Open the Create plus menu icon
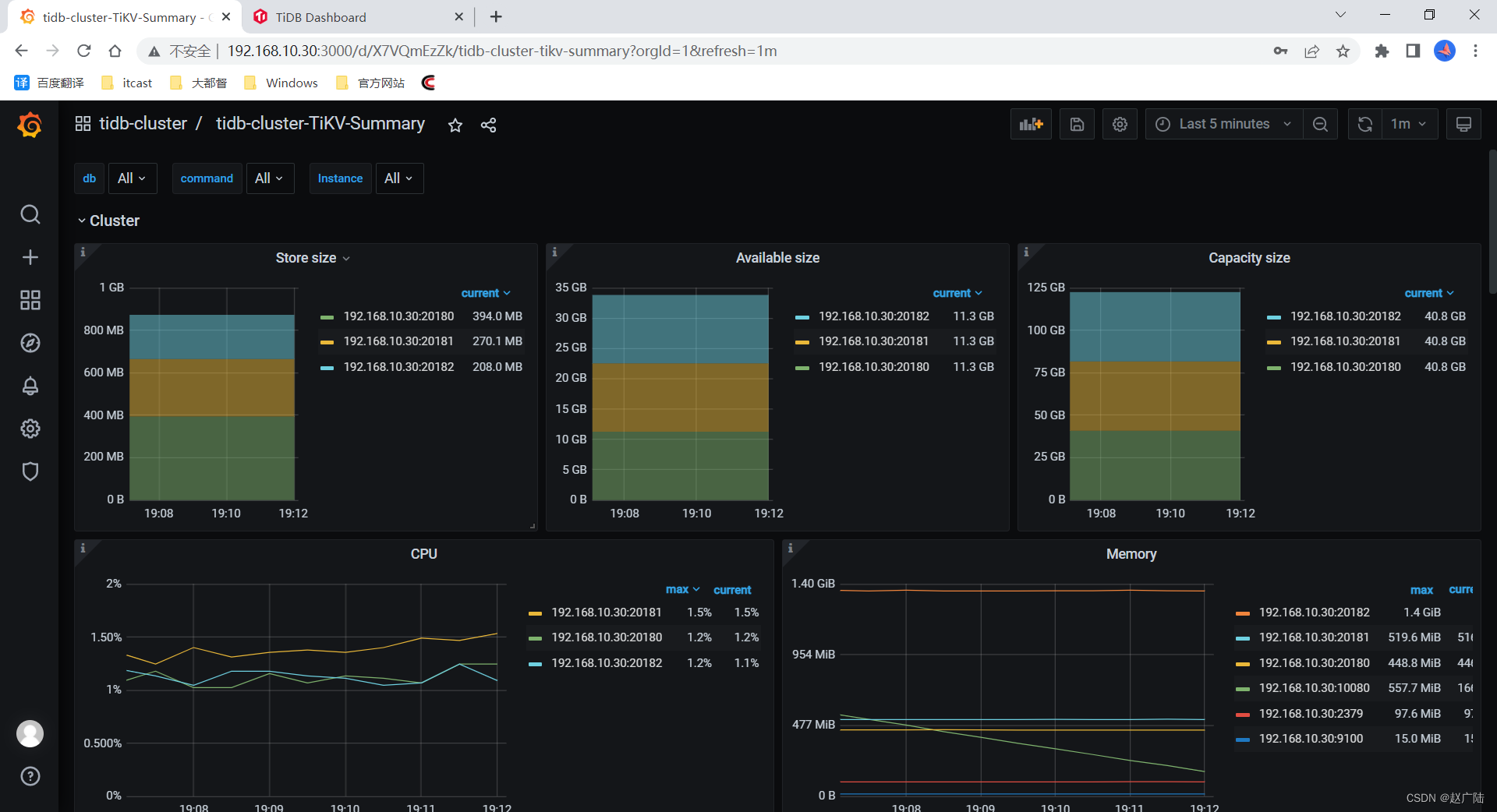Viewport: 1497px width, 812px height. pyautogui.click(x=30, y=257)
